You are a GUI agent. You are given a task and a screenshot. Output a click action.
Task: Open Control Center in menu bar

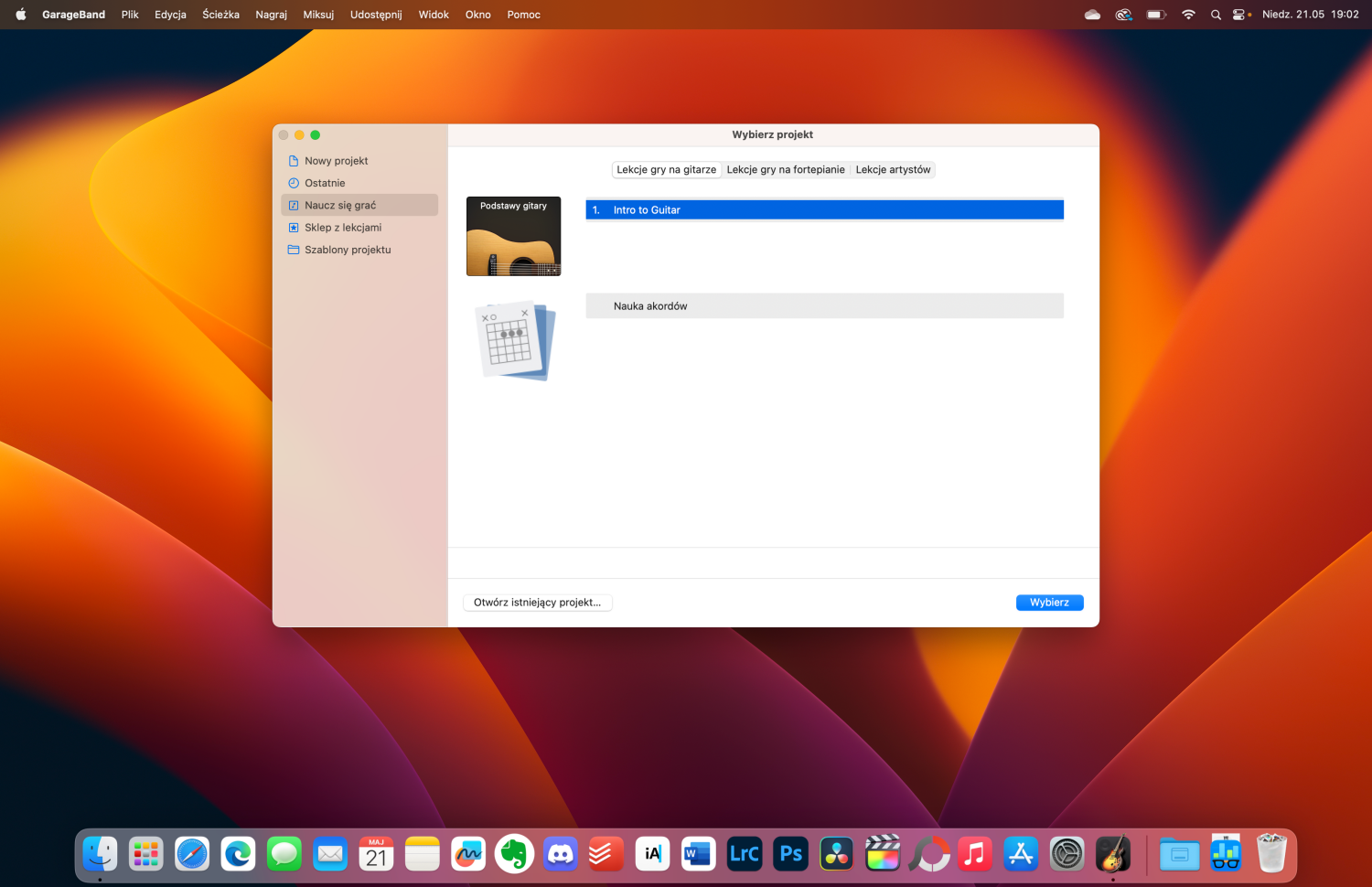coord(1239,15)
